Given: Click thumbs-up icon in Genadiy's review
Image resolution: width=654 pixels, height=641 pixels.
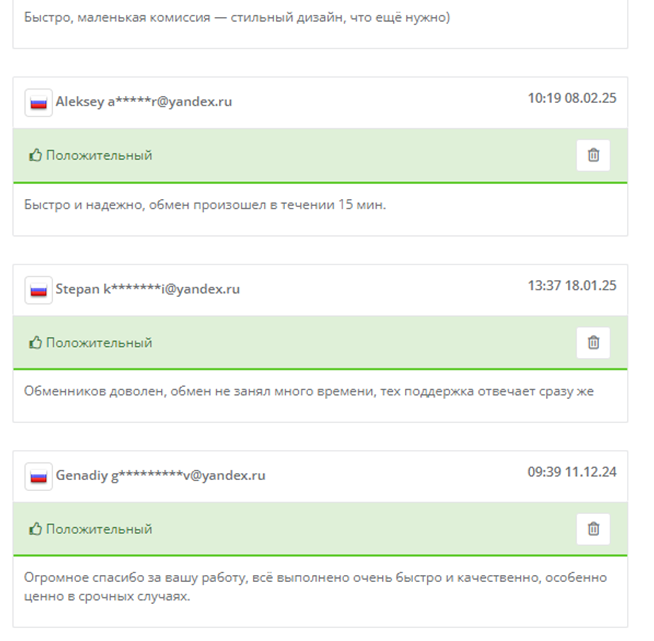Looking at the screenshot, I should click(35, 529).
